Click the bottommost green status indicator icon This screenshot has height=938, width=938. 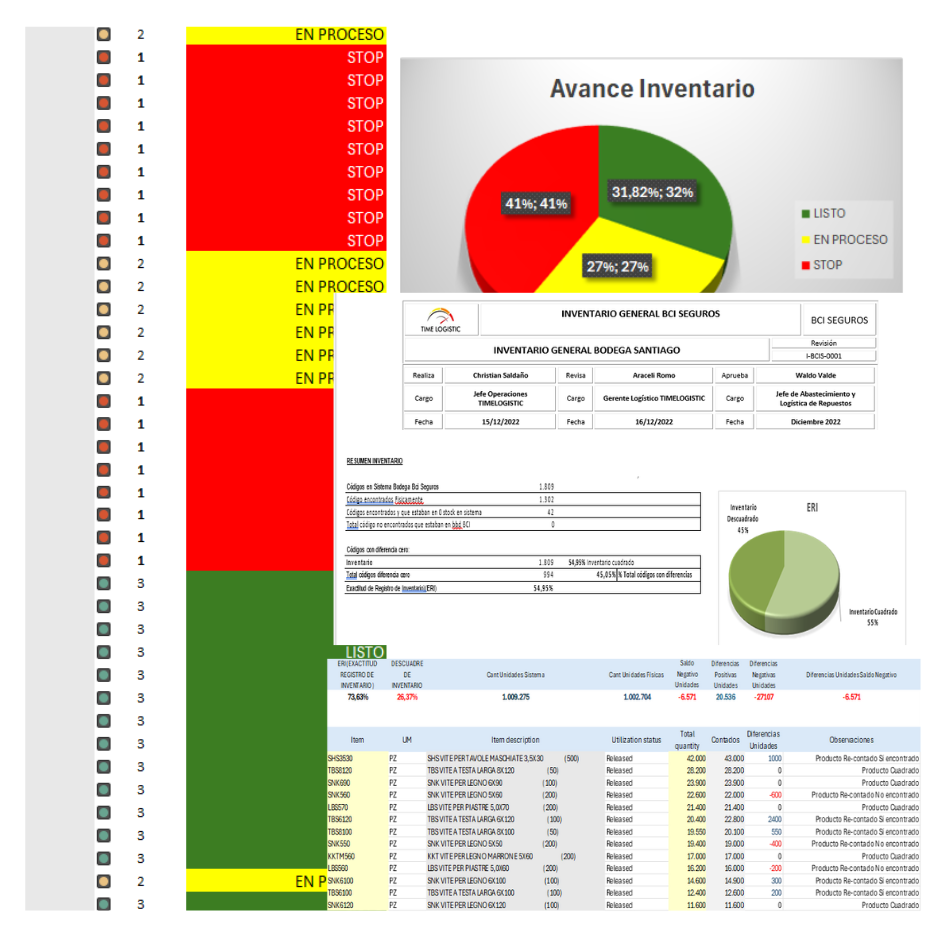[103, 904]
